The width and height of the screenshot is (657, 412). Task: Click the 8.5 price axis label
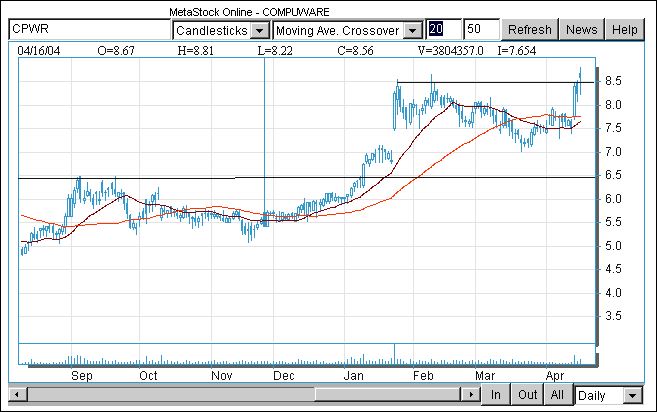click(613, 81)
